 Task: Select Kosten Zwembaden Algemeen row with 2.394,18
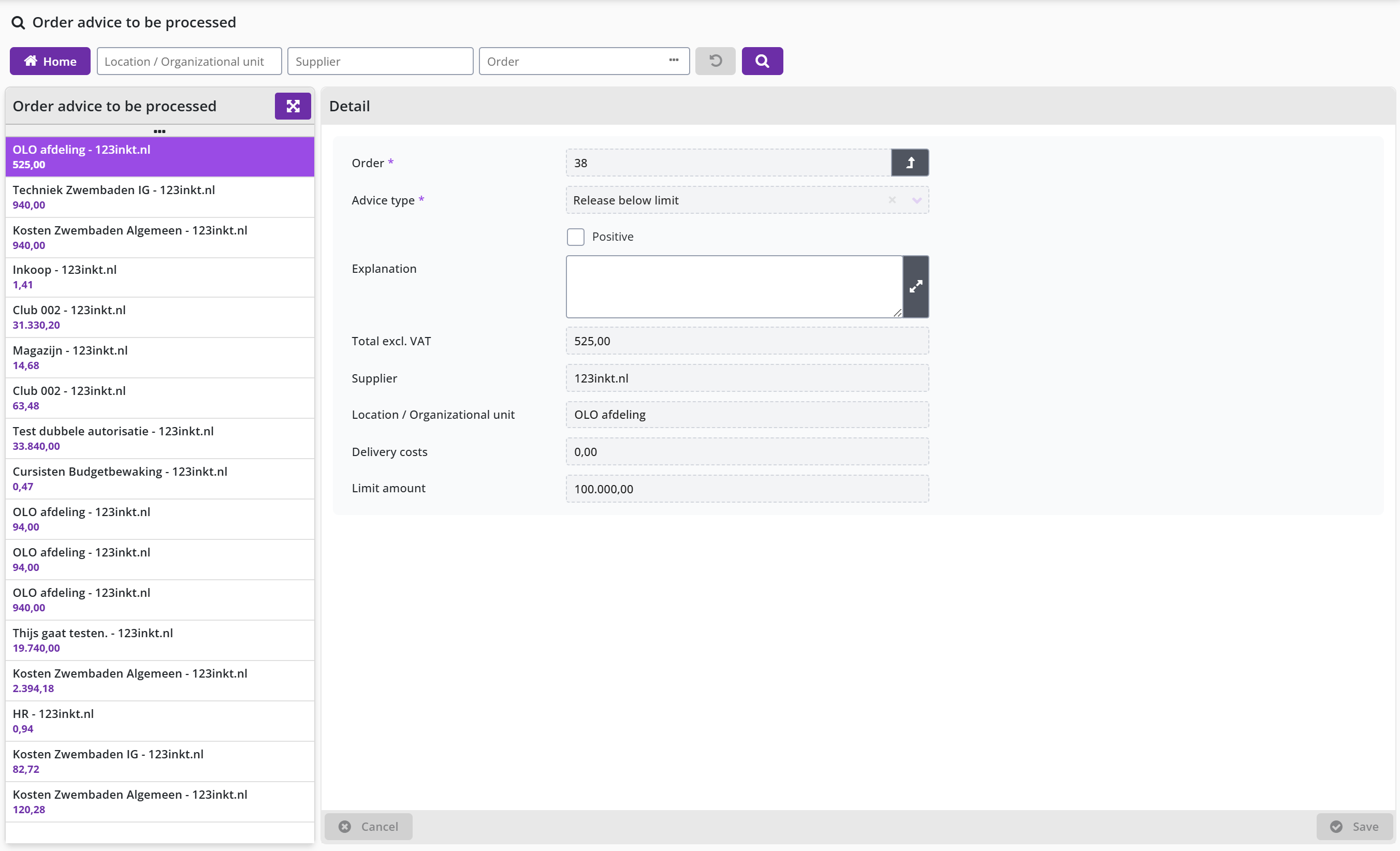159,680
